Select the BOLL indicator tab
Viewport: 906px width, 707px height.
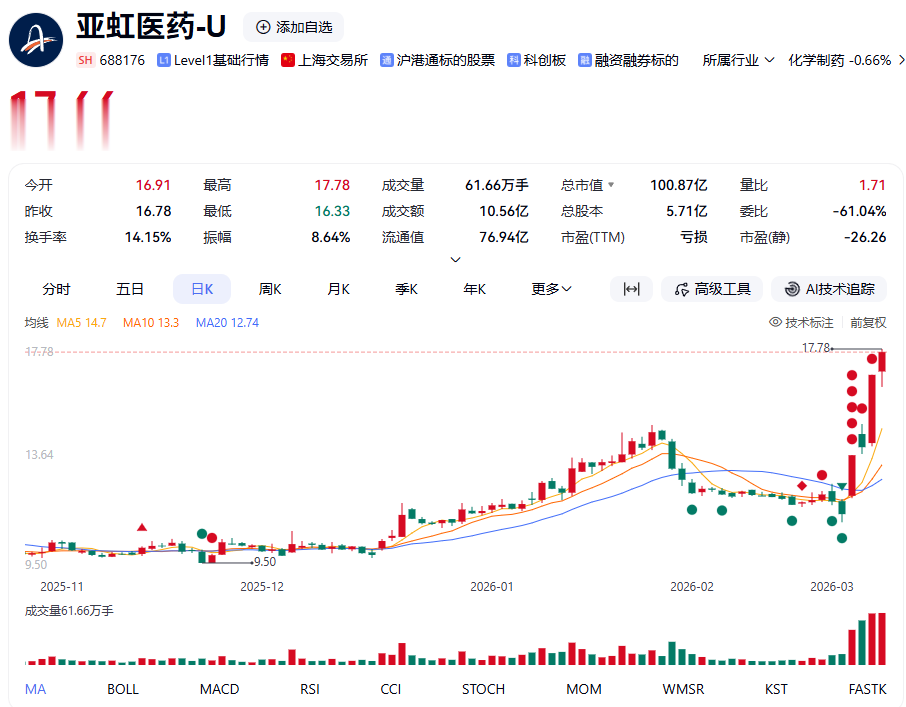122,689
